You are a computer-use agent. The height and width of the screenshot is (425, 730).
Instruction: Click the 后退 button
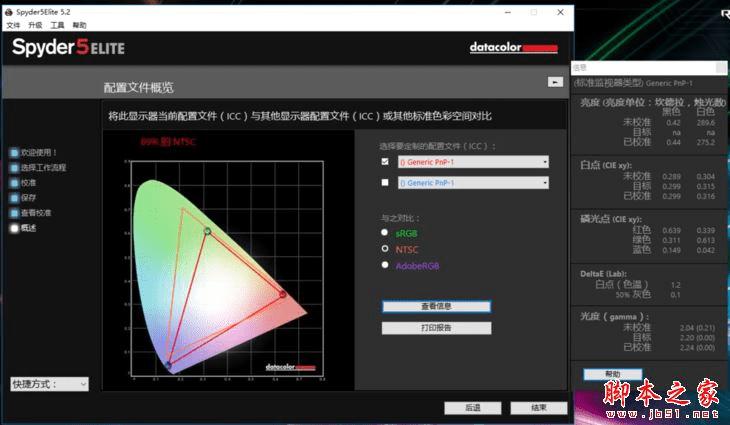473,408
